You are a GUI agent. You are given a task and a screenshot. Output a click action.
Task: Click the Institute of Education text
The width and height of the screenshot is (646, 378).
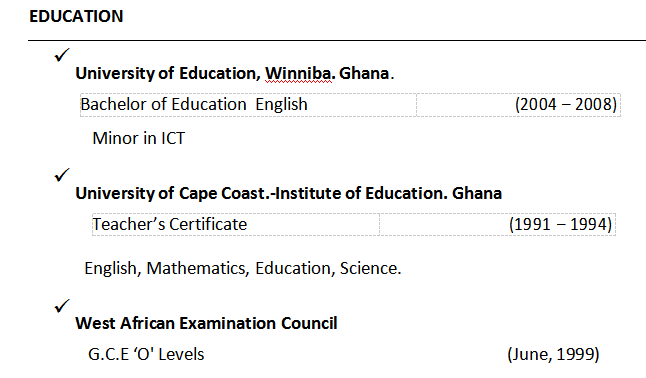pyautogui.click(x=360, y=193)
